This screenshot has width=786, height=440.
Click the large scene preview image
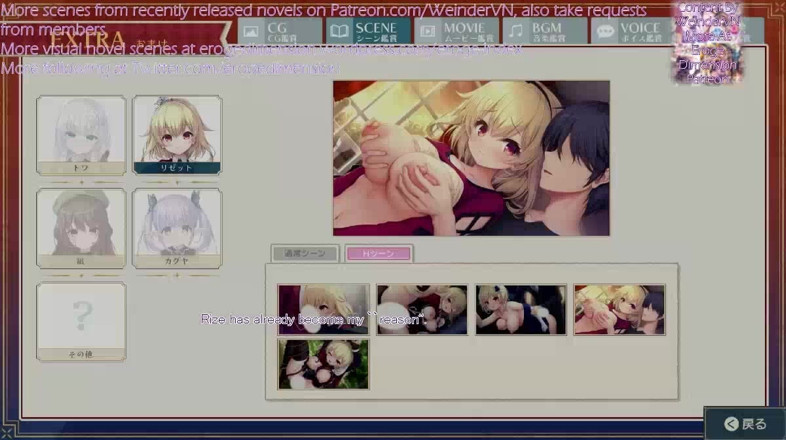point(471,158)
